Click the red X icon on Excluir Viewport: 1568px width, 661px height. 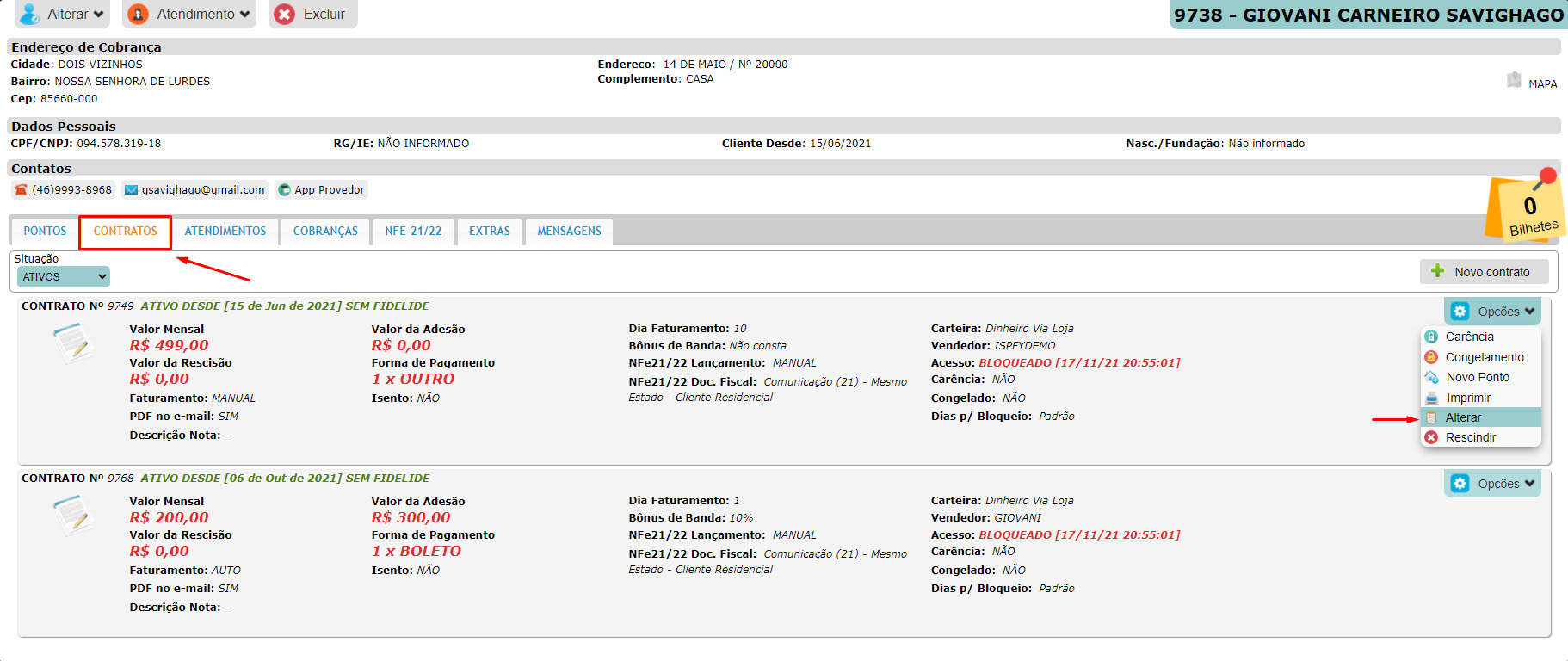285,14
